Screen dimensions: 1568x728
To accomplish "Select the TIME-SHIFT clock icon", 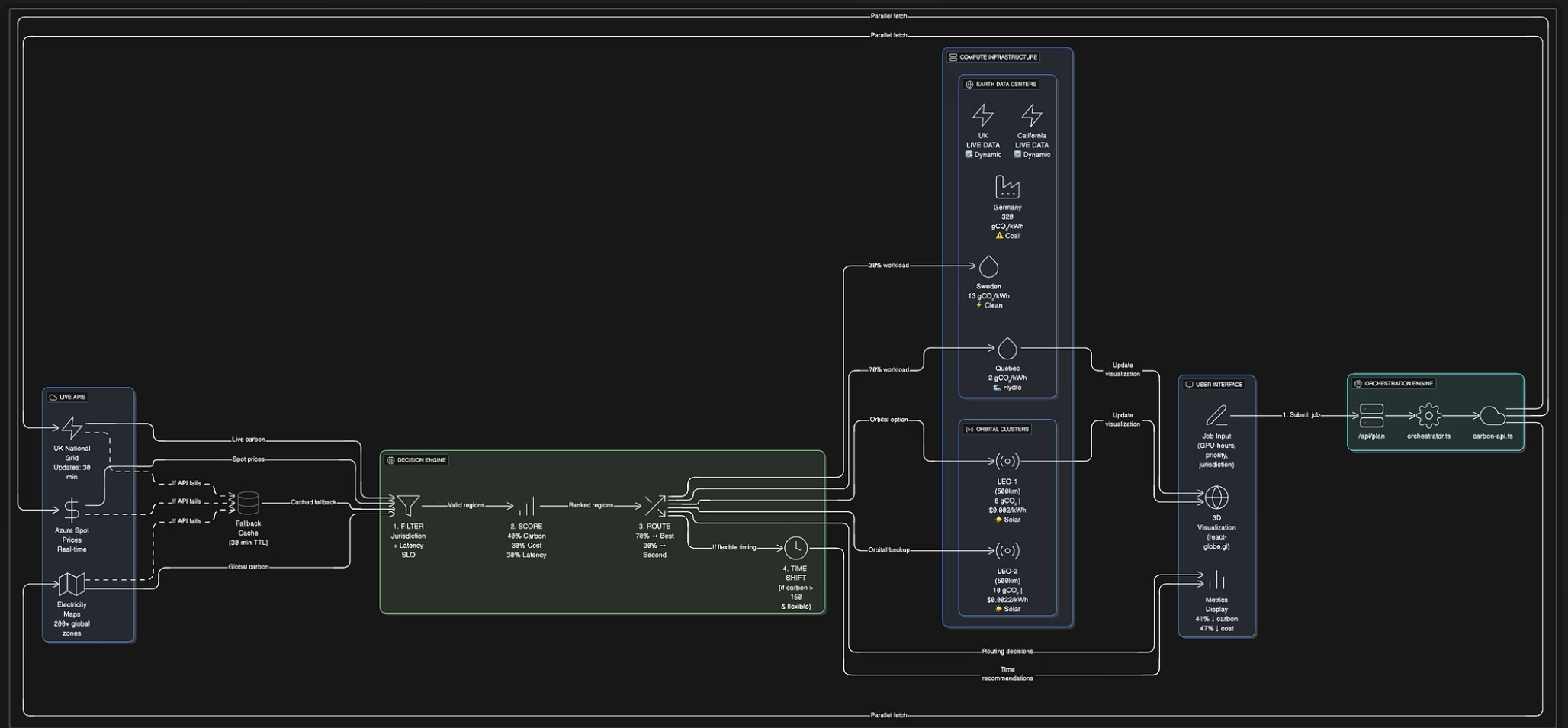I will coord(795,547).
